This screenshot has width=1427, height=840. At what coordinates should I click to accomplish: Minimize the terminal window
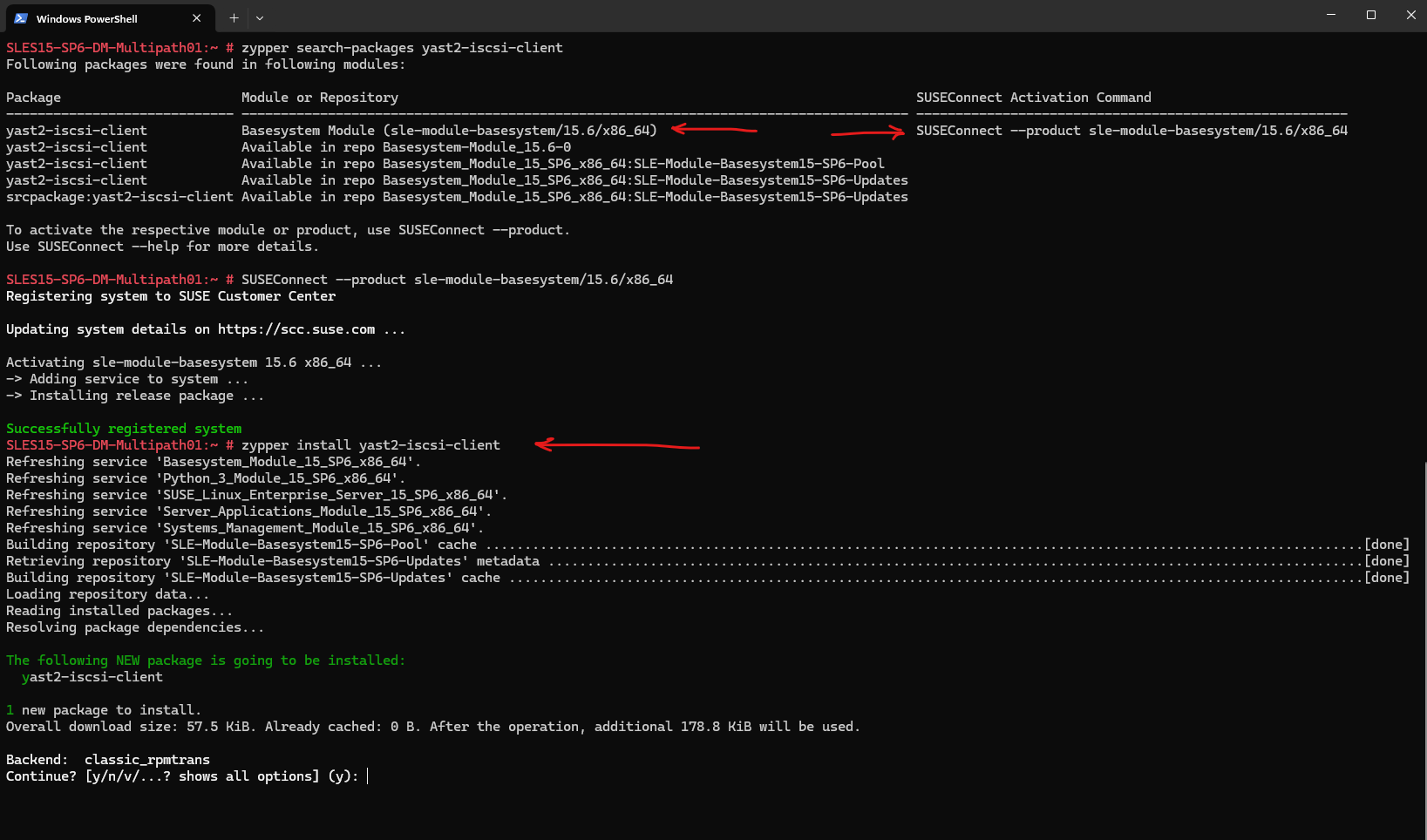tap(1331, 15)
